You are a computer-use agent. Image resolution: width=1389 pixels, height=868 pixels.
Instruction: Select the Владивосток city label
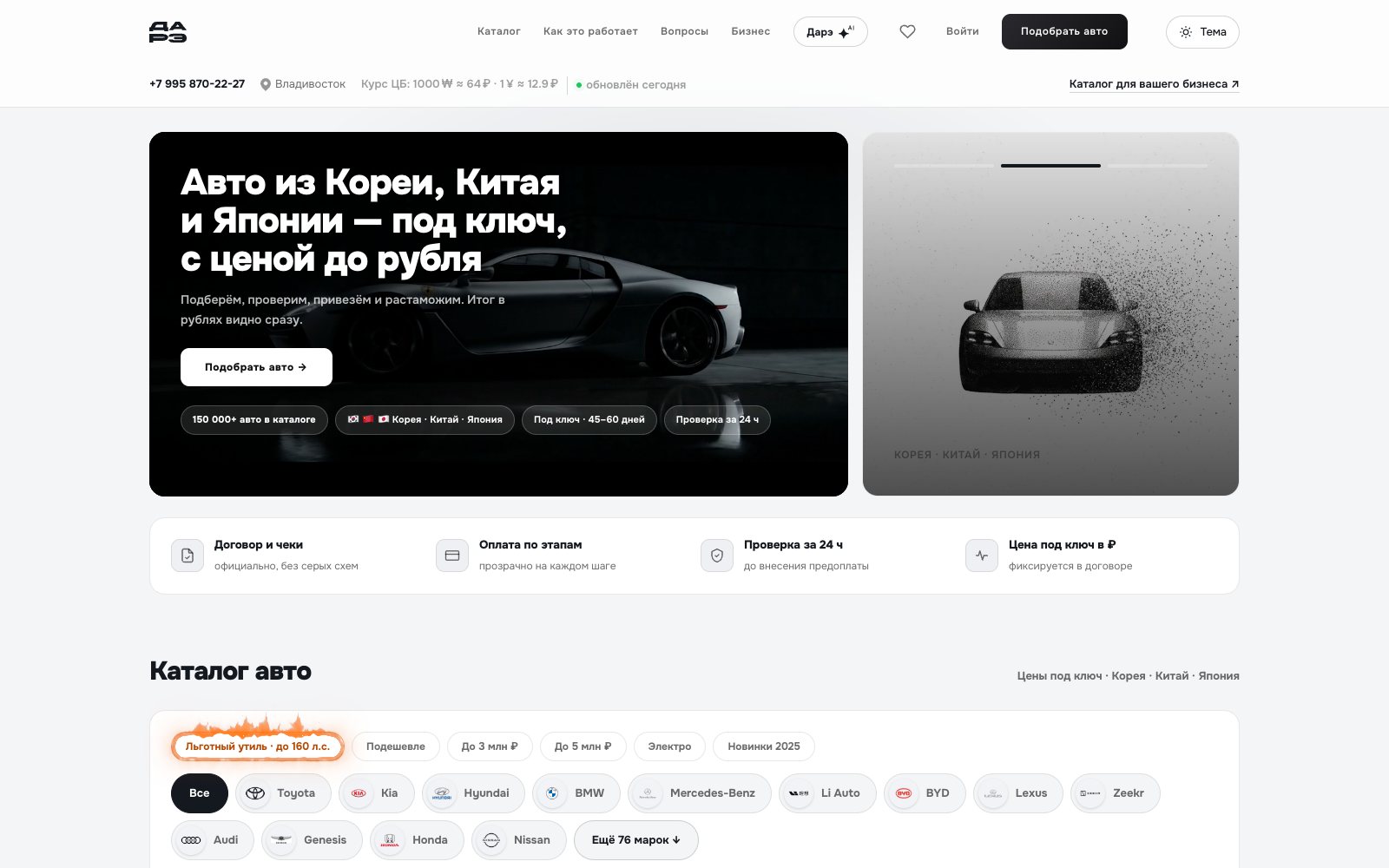pos(310,84)
